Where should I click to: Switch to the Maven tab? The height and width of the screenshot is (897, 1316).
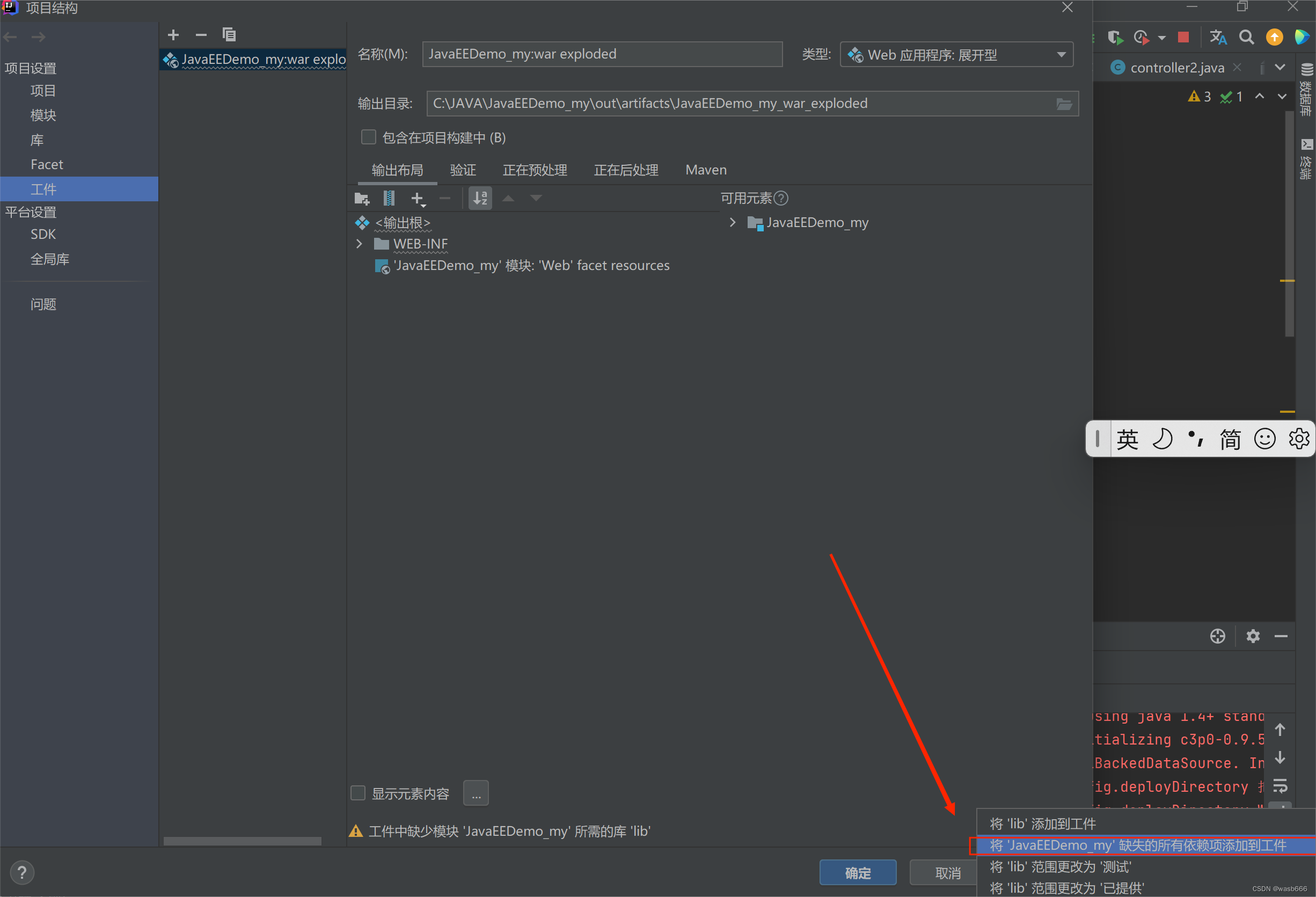(x=706, y=169)
